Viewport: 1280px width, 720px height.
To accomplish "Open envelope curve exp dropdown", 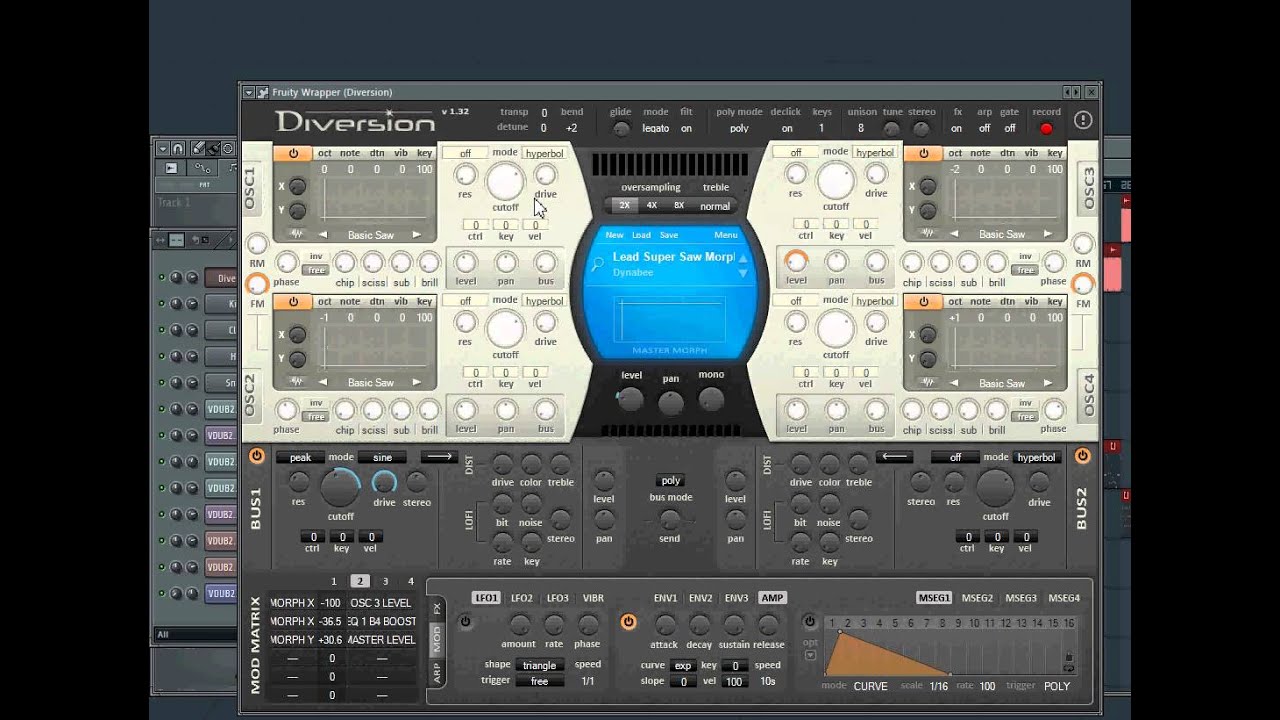I will pyautogui.click(x=682, y=665).
